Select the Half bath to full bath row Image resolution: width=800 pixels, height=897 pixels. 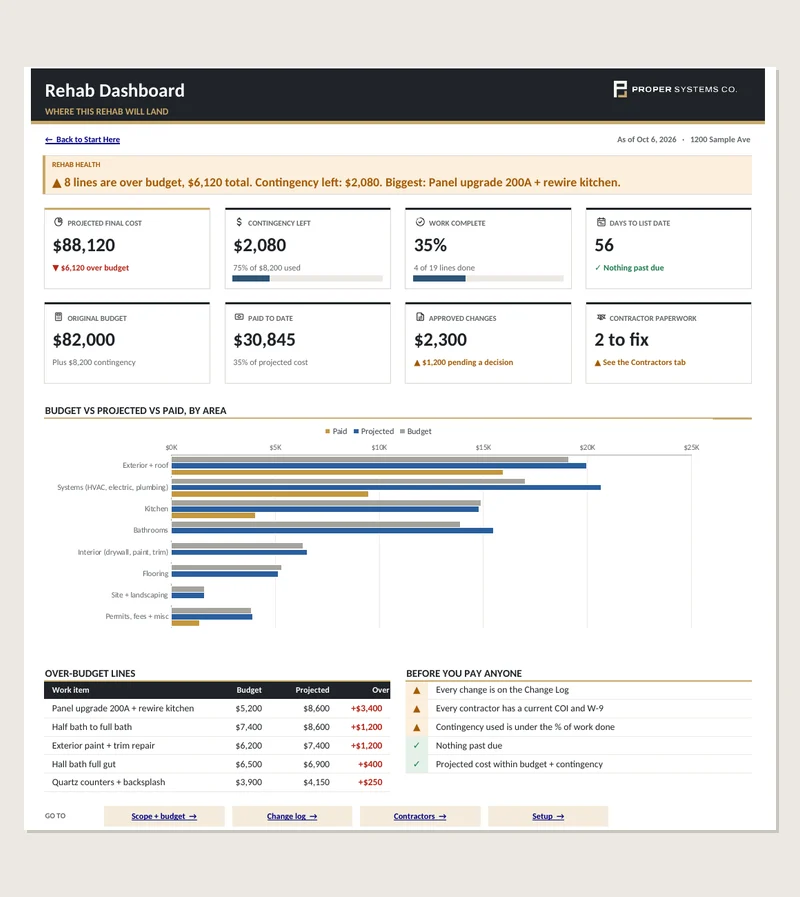click(x=217, y=727)
